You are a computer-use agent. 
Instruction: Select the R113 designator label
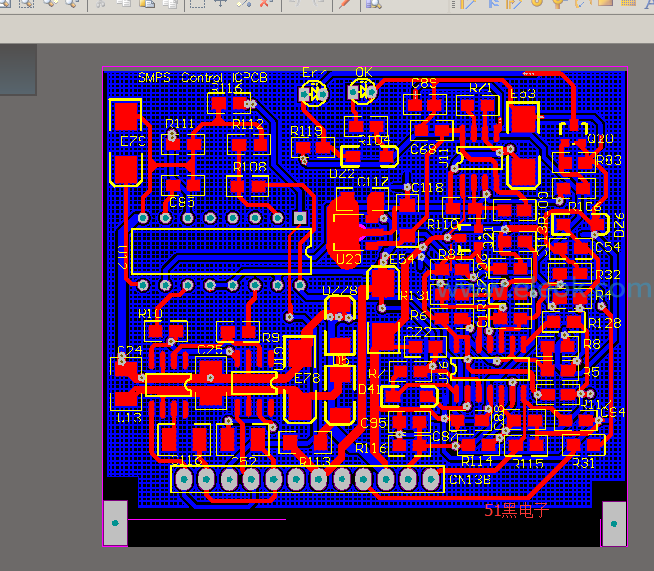coord(315,462)
